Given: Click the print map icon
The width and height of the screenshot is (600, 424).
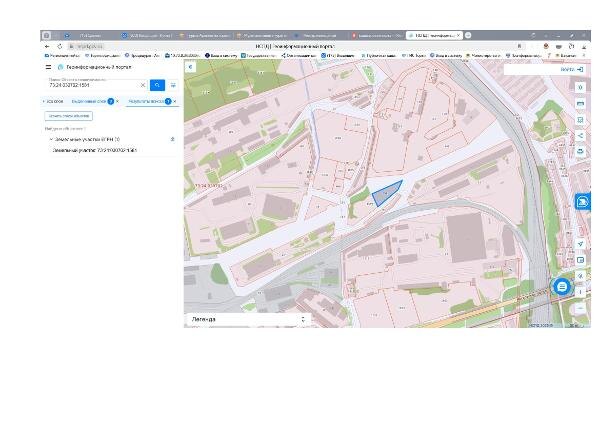Looking at the screenshot, I should click(580, 151).
